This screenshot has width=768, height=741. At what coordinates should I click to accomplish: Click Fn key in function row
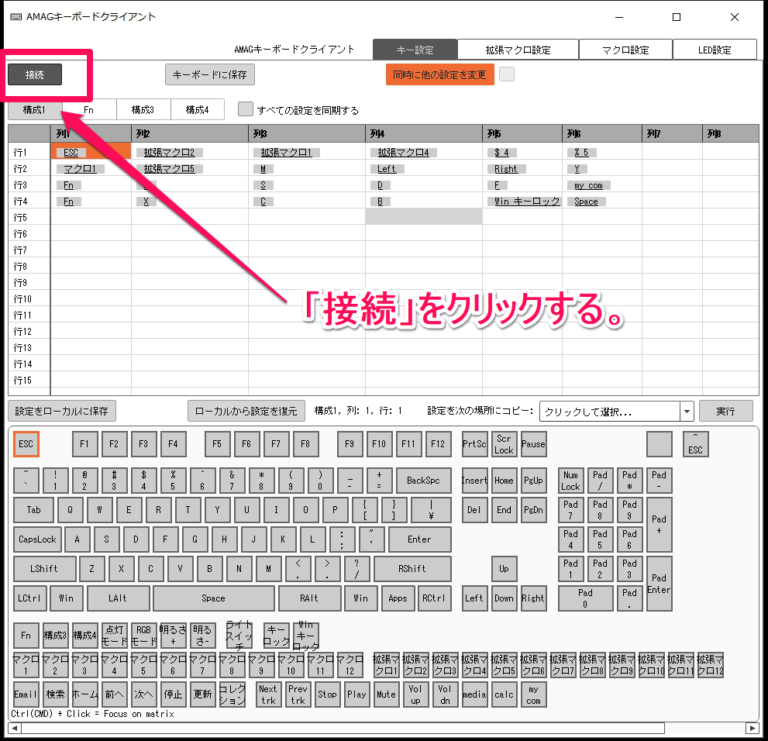[26, 635]
